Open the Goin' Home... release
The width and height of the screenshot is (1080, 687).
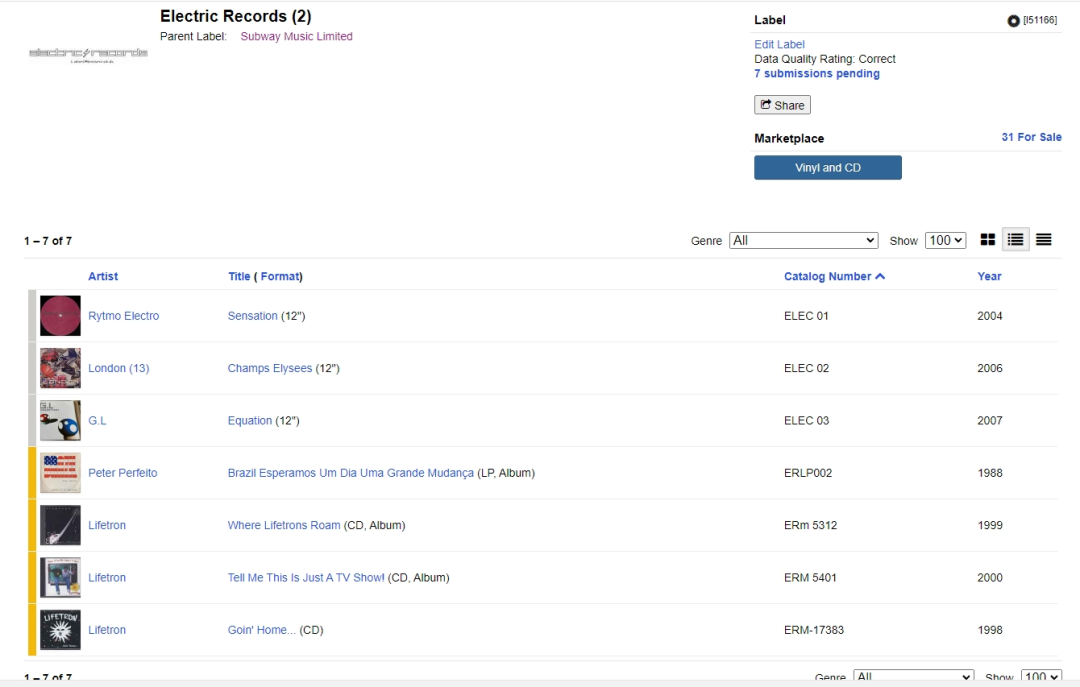point(262,630)
